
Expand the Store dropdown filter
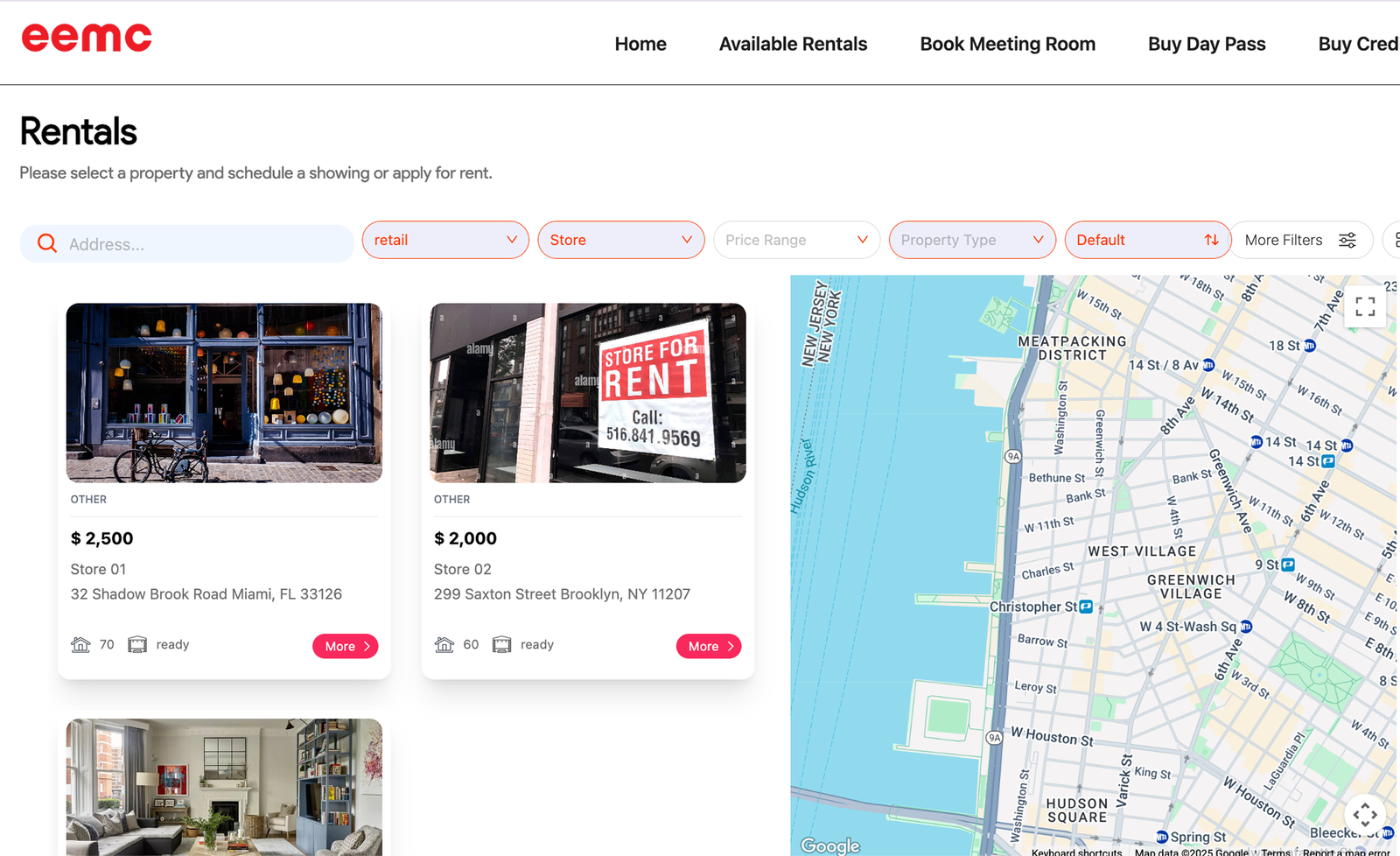(620, 240)
